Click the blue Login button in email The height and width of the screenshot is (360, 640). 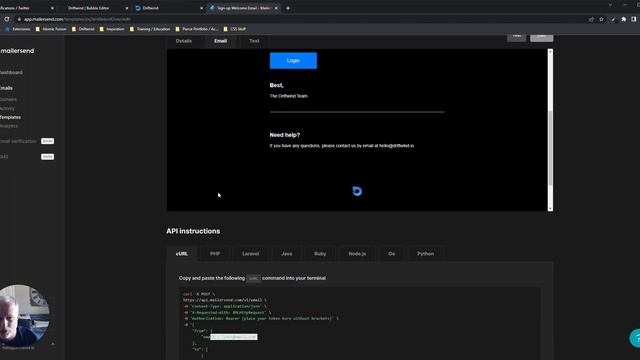[x=293, y=60]
